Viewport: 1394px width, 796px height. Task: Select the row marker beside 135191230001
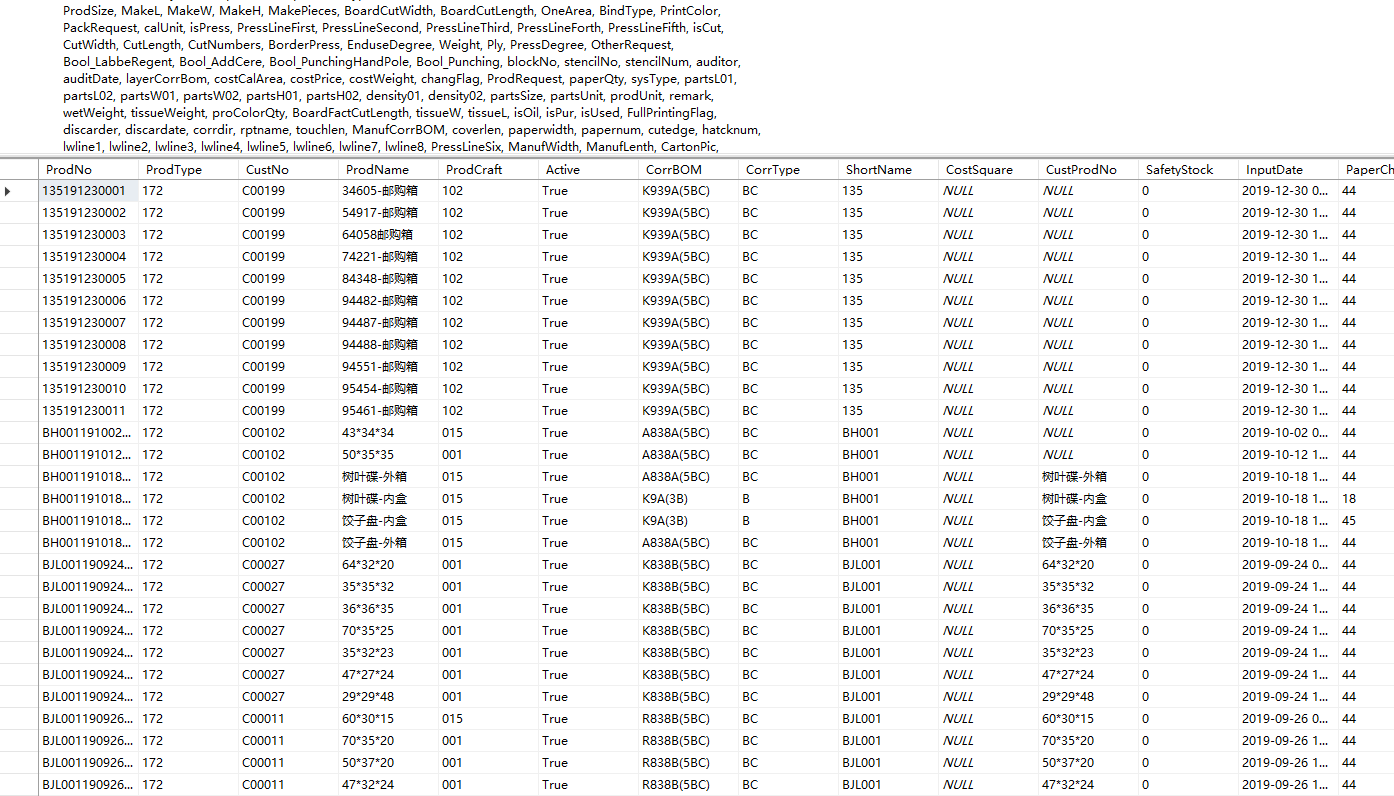(x=19, y=191)
